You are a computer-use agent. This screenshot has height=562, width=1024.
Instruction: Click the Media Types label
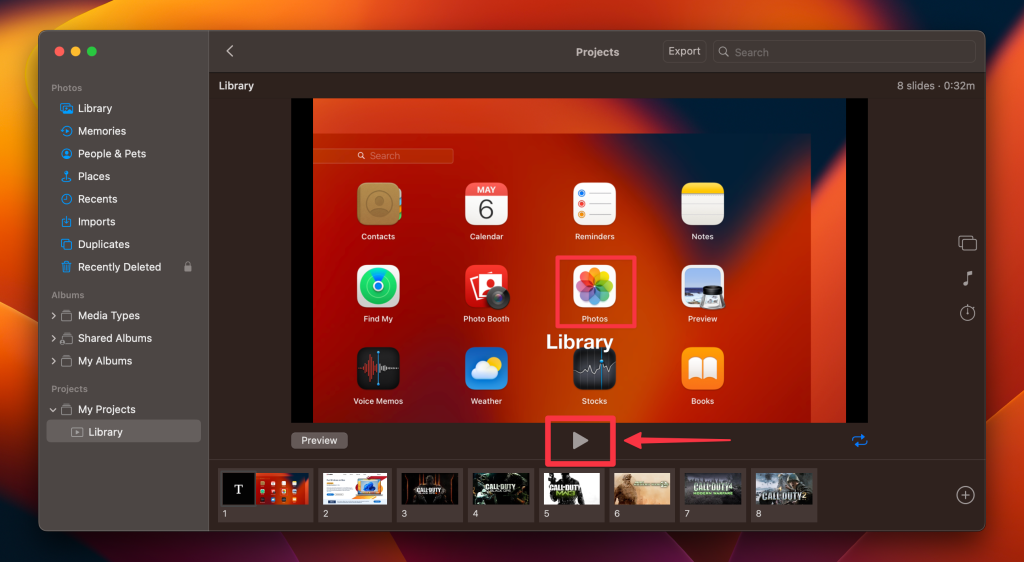(x=108, y=316)
